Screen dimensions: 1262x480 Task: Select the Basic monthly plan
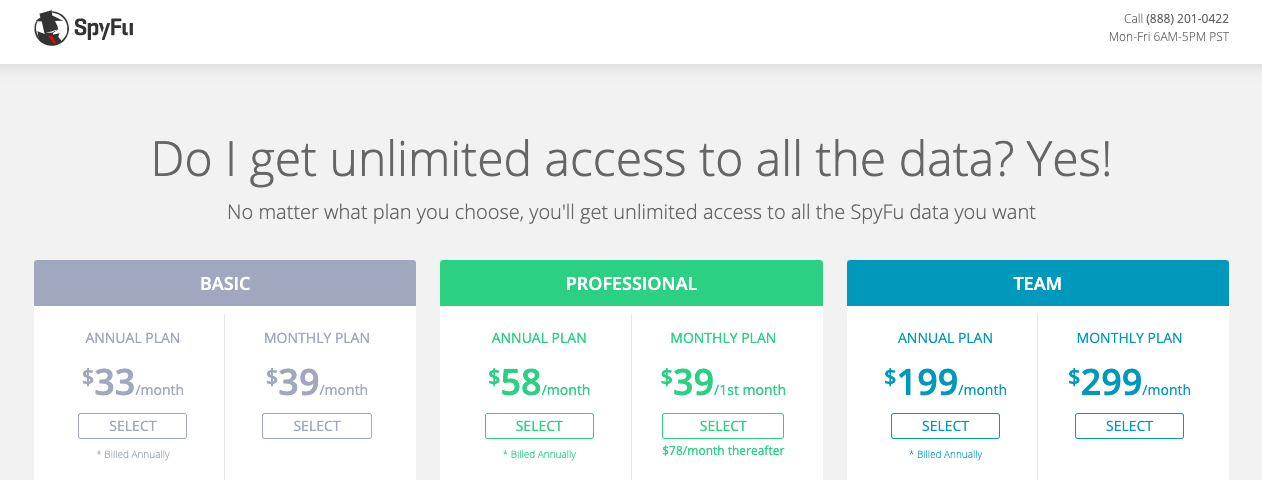pyautogui.click(x=317, y=426)
